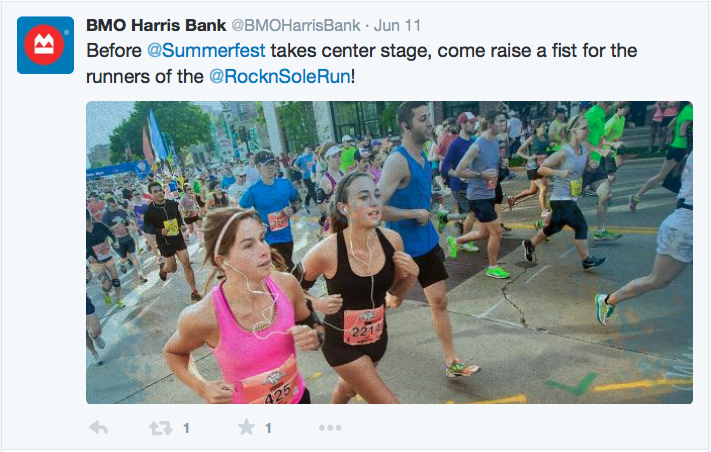Viewport: 711px width, 452px height.
Task: Open the Jun 11 timestamp permalink
Action: coord(397,25)
